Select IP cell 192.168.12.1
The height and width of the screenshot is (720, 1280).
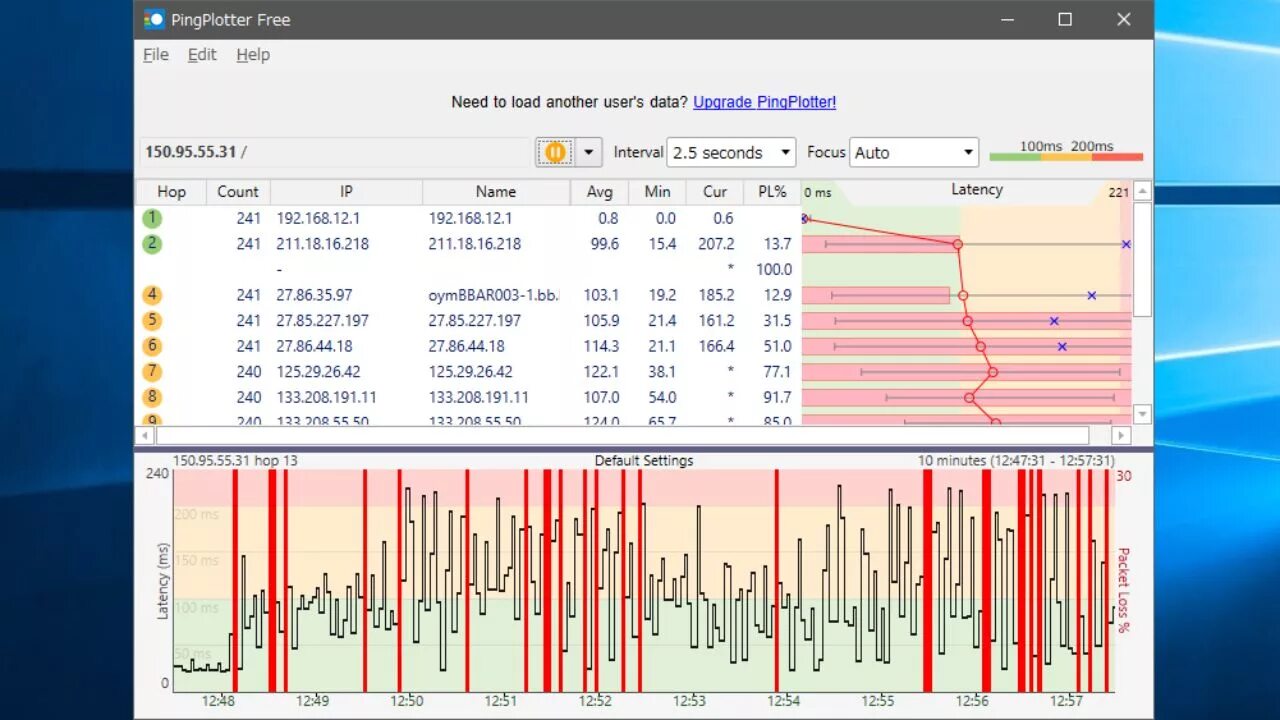coord(318,218)
